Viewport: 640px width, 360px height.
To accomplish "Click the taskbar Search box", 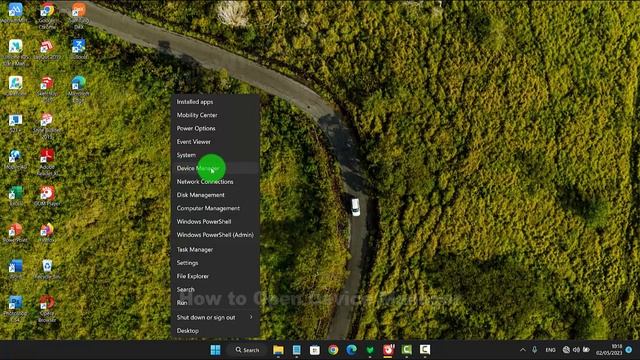I will pos(247,350).
